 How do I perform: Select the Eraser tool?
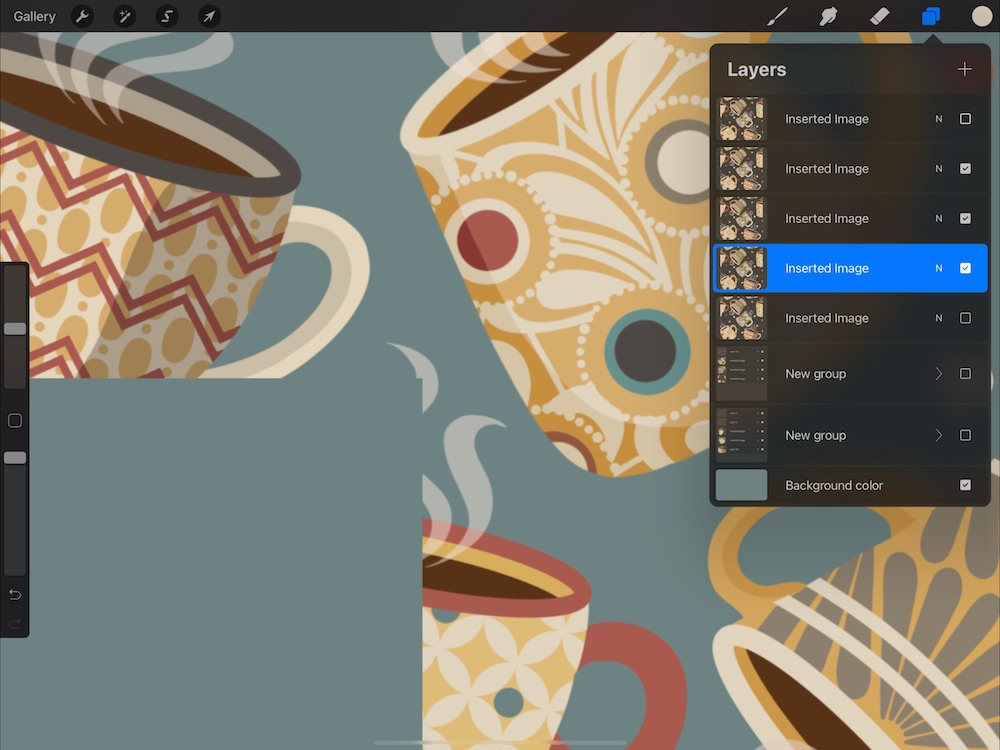pos(879,16)
